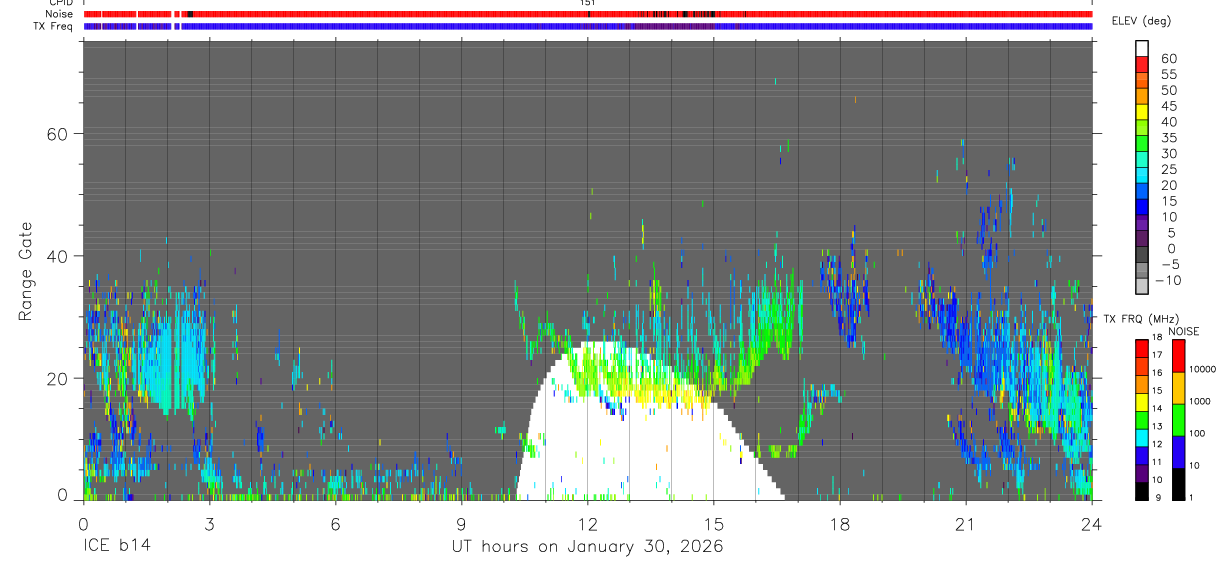The width and height of the screenshot is (1228, 567).
Task: Click the '55' label on the ELEV colorbar
Action: tap(1169, 74)
